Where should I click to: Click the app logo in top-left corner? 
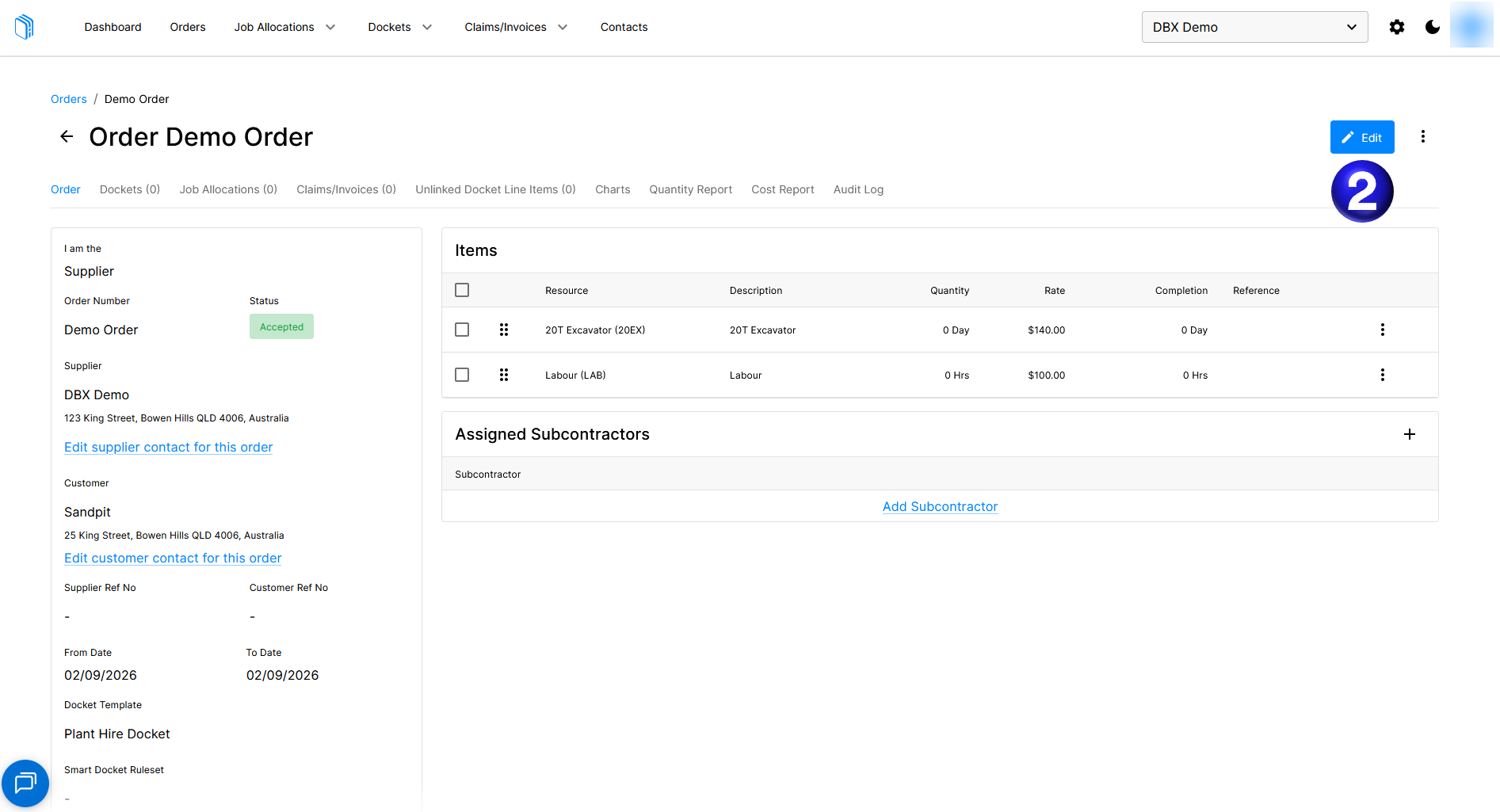(x=25, y=27)
